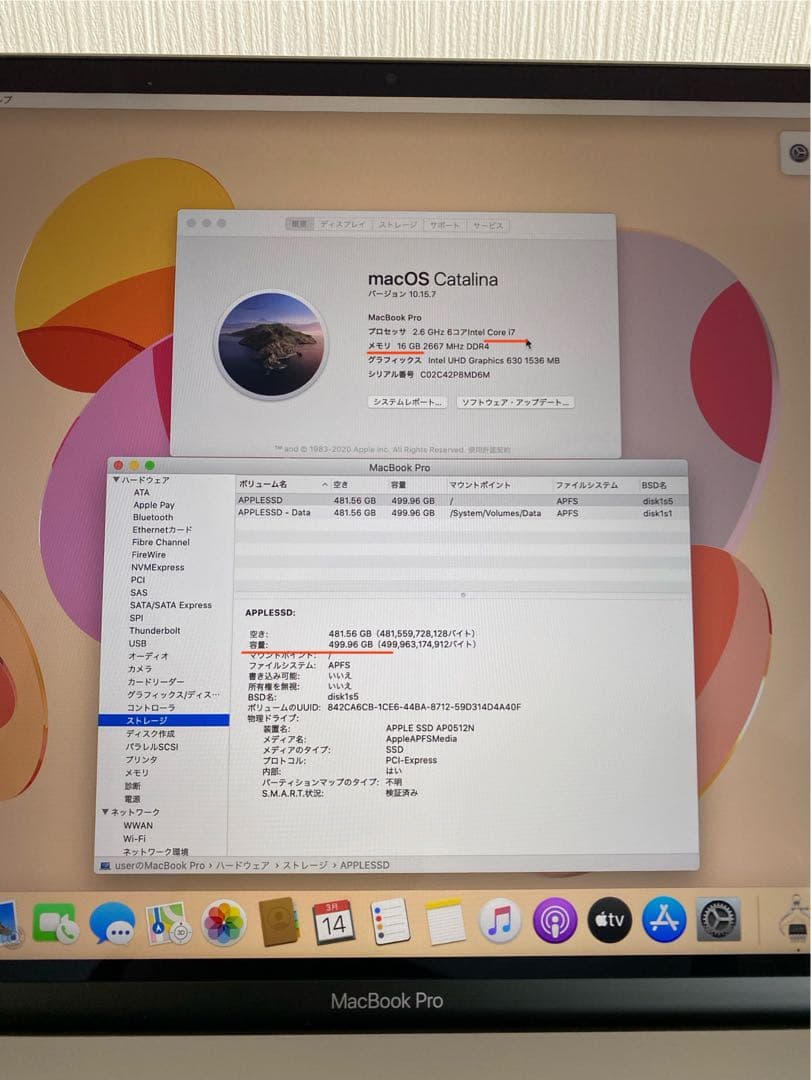
Task: Launch App Store from Dock
Action: tap(664, 920)
